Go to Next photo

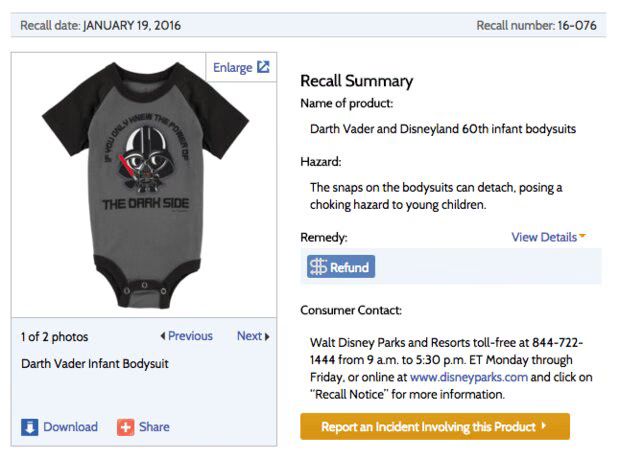point(253,336)
